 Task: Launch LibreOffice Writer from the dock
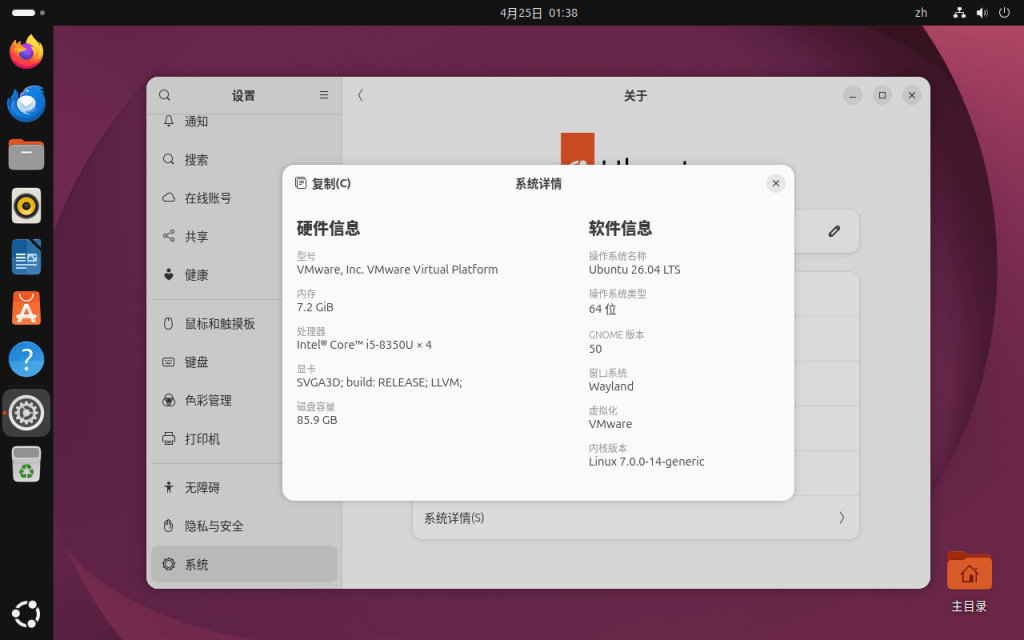[x=26, y=257]
